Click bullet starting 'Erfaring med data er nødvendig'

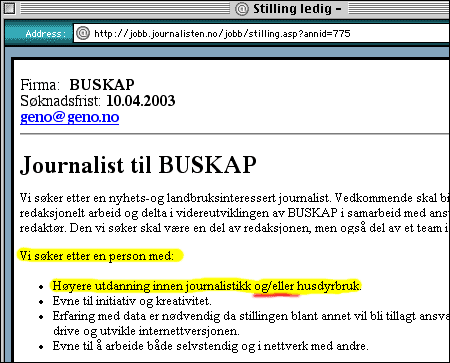pos(251,316)
